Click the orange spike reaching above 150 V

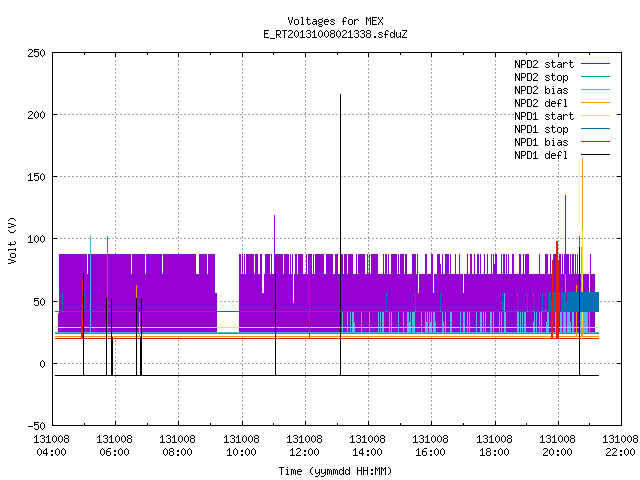(582, 196)
